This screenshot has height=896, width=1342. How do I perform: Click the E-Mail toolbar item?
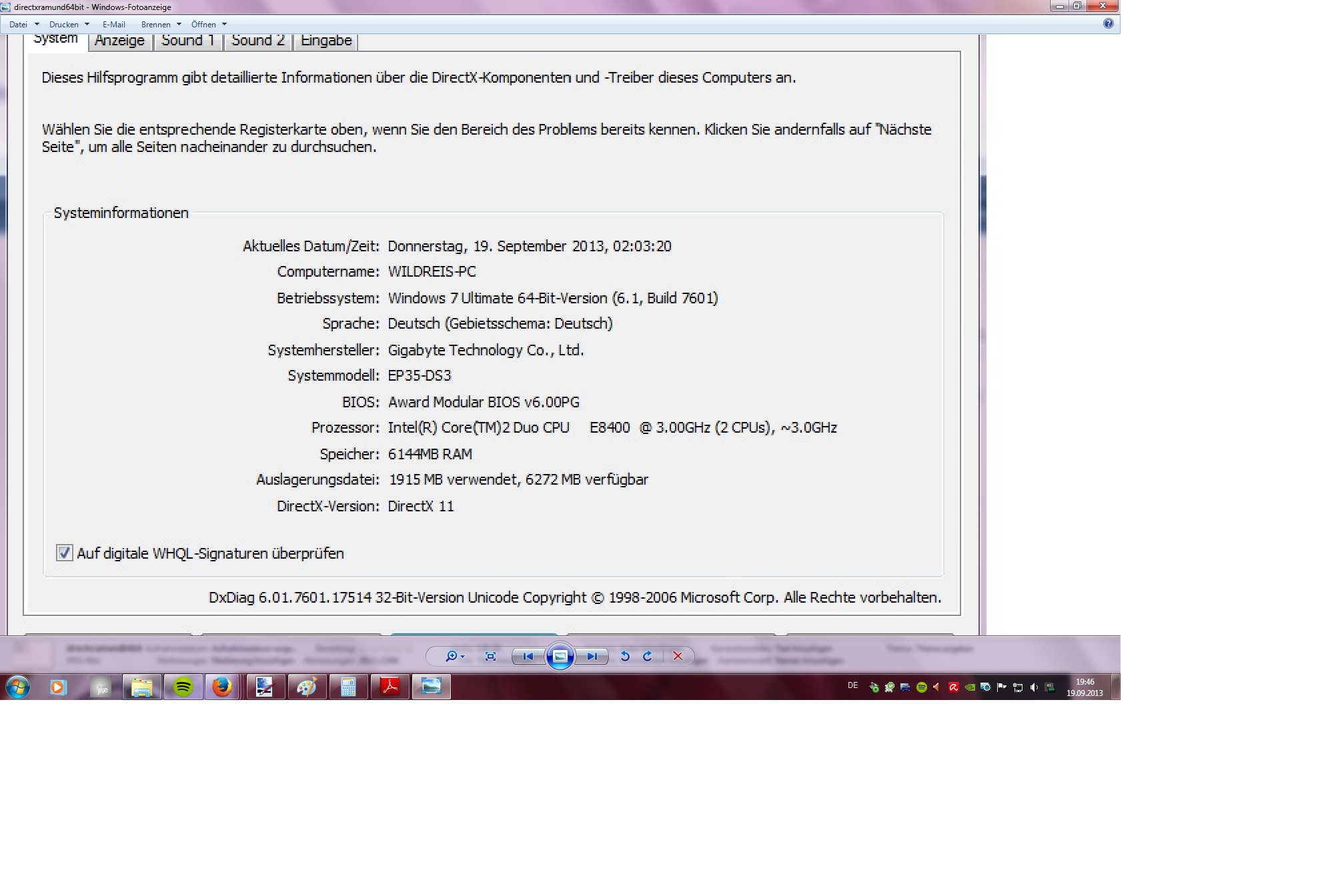114,25
